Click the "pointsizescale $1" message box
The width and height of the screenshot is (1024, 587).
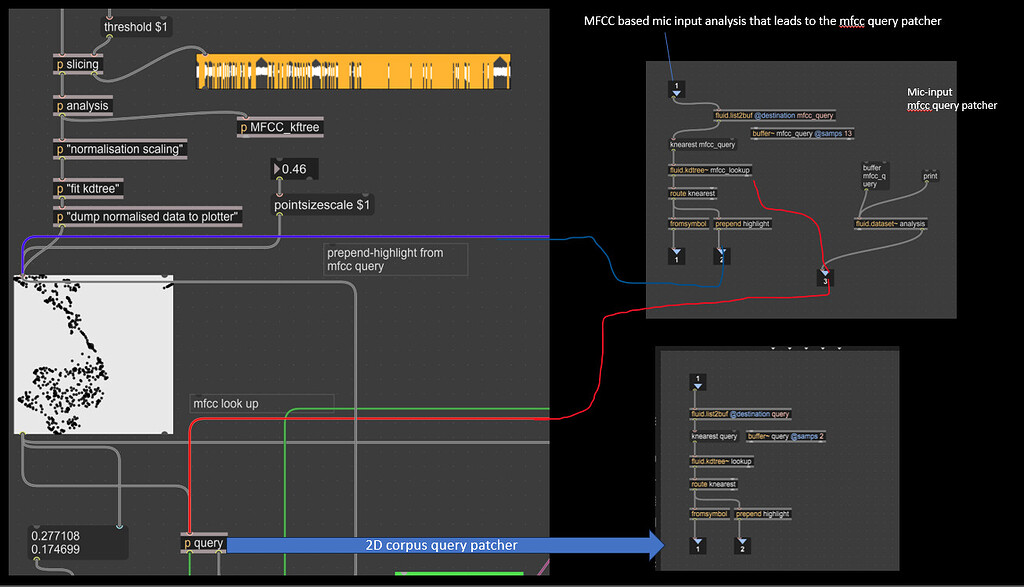click(323, 204)
